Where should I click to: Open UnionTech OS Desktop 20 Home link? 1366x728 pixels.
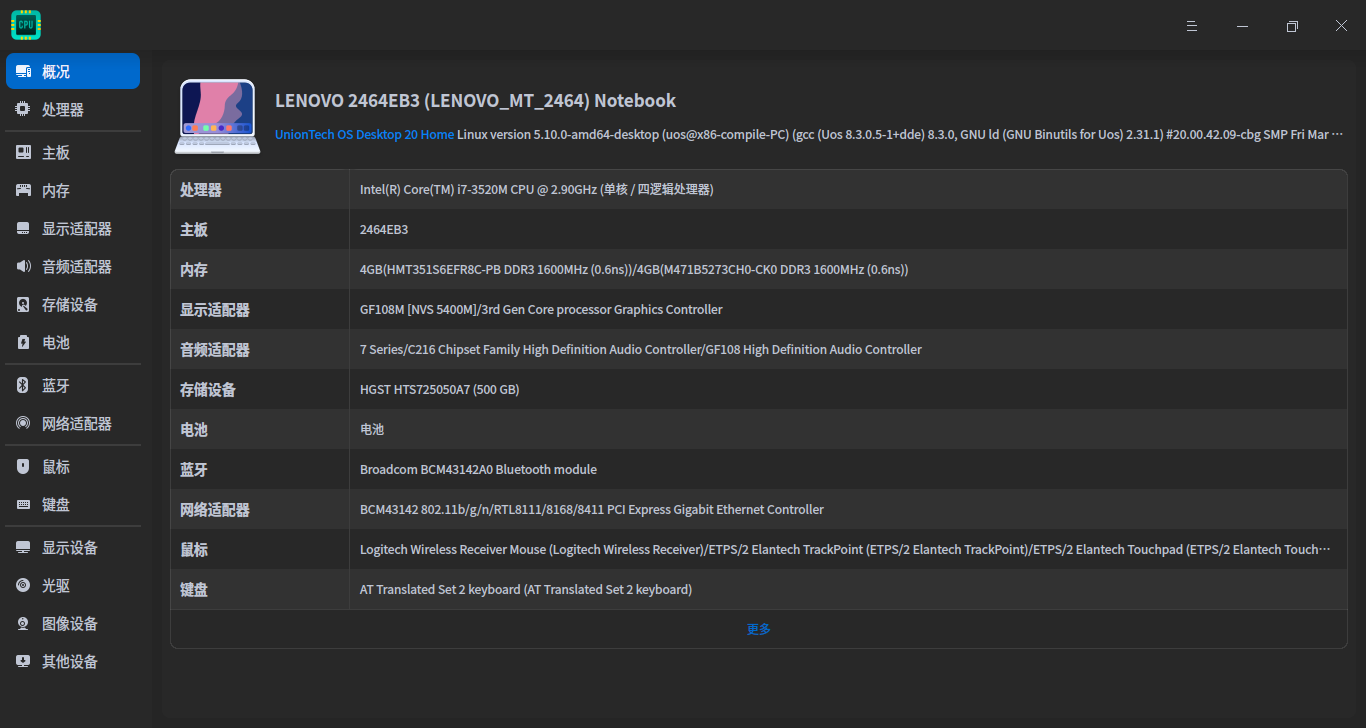[x=364, y=134]
